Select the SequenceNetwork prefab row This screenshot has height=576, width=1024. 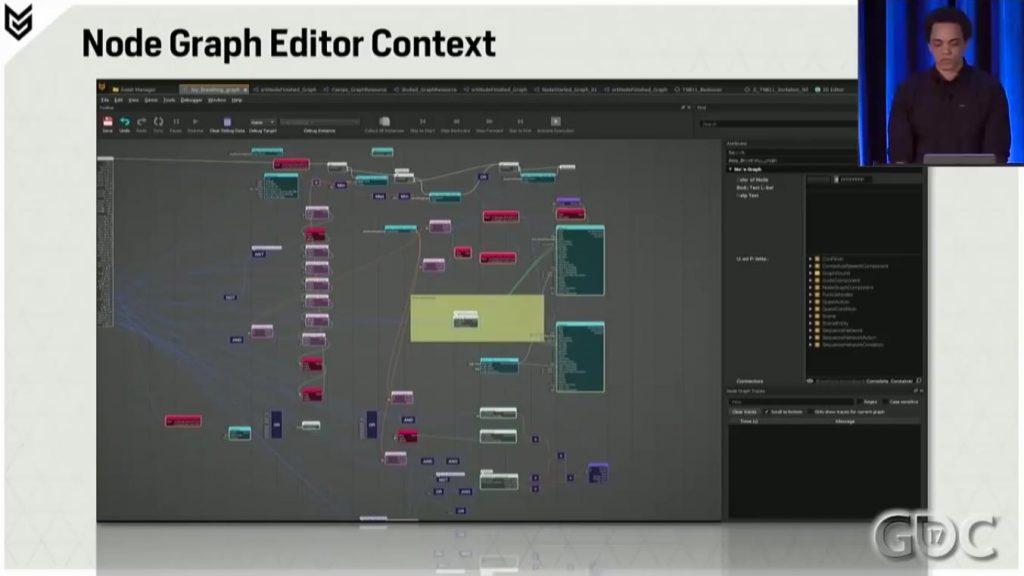842,330
